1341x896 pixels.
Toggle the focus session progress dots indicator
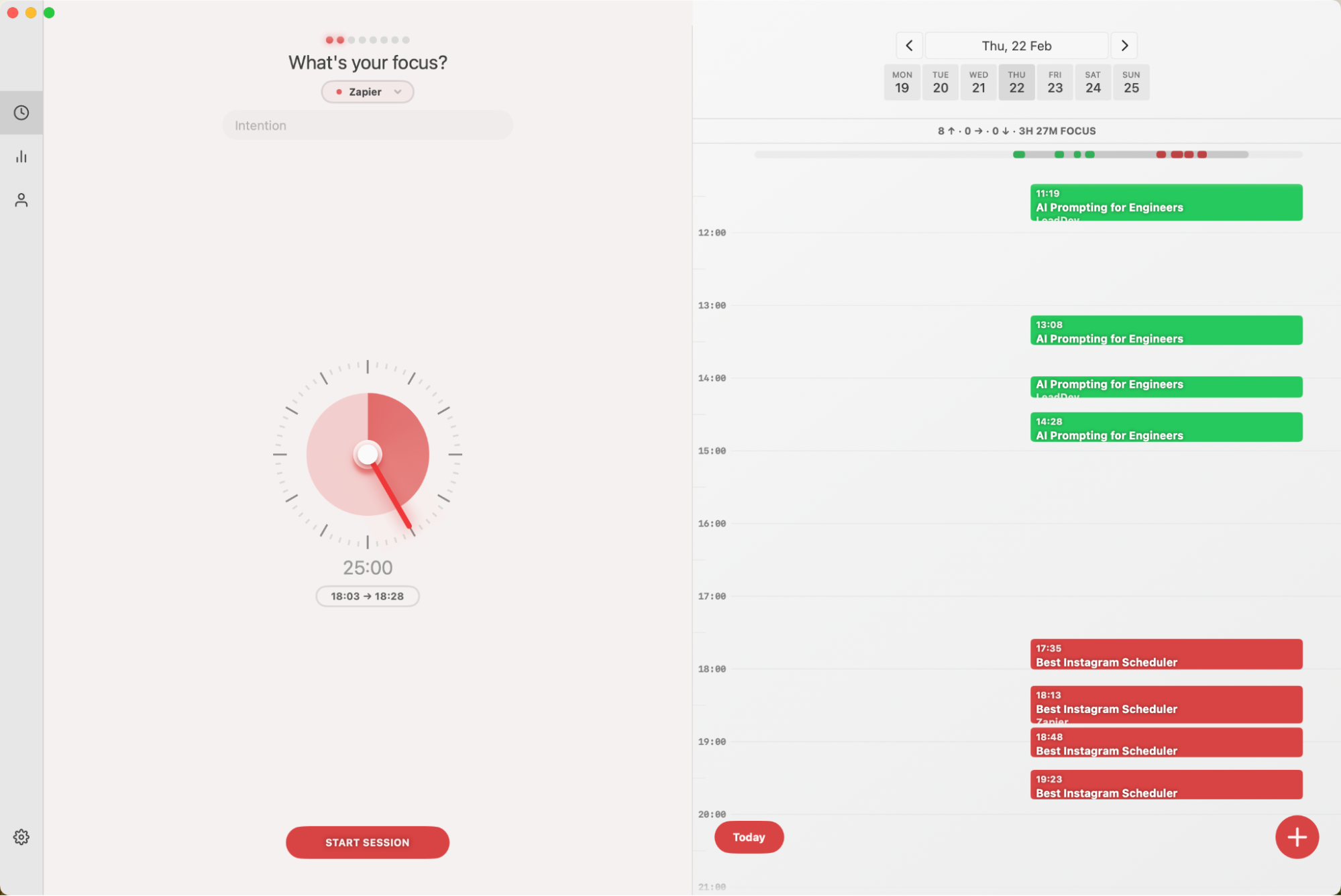[x=367, y=40]
